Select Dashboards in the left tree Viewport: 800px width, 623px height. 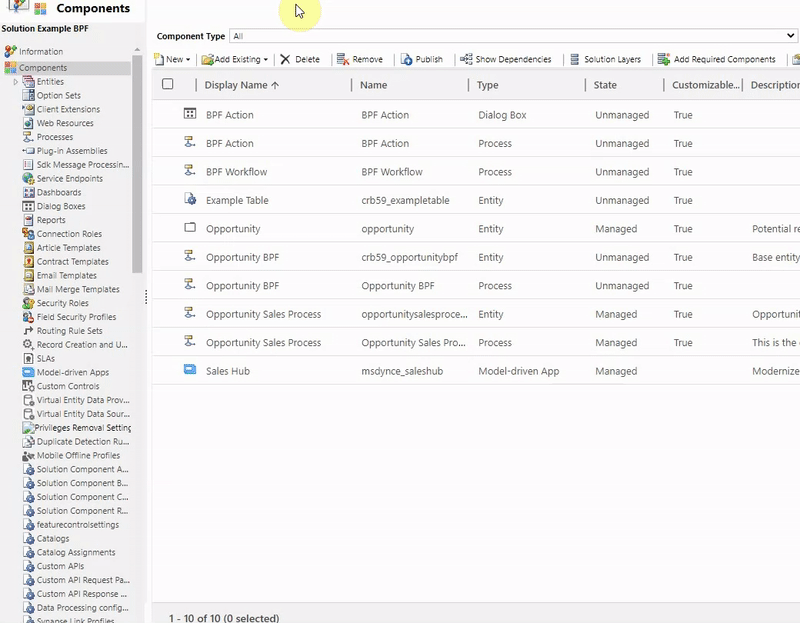59,192
